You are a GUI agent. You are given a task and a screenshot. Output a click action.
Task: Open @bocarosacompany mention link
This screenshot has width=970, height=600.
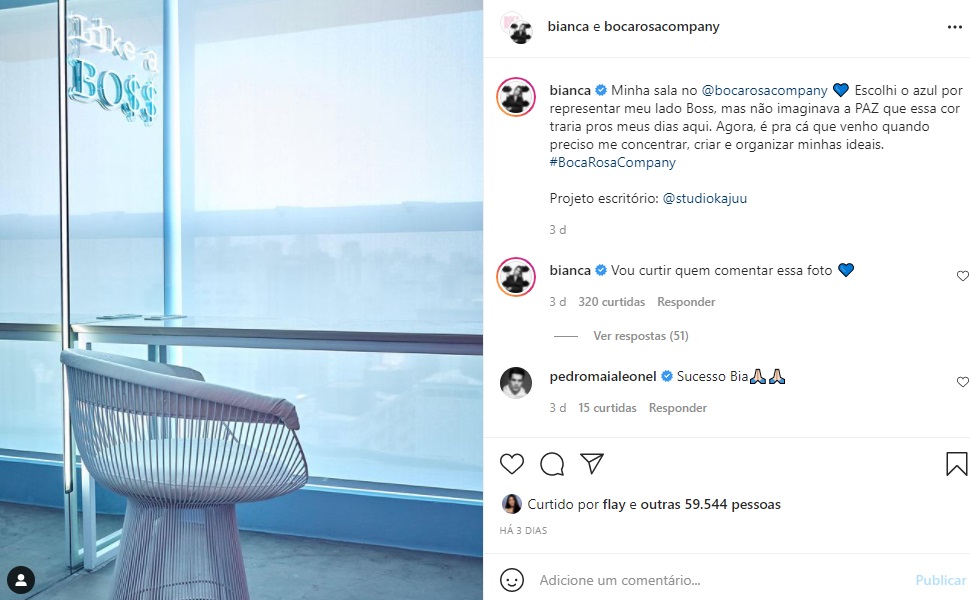click(765, 90)
